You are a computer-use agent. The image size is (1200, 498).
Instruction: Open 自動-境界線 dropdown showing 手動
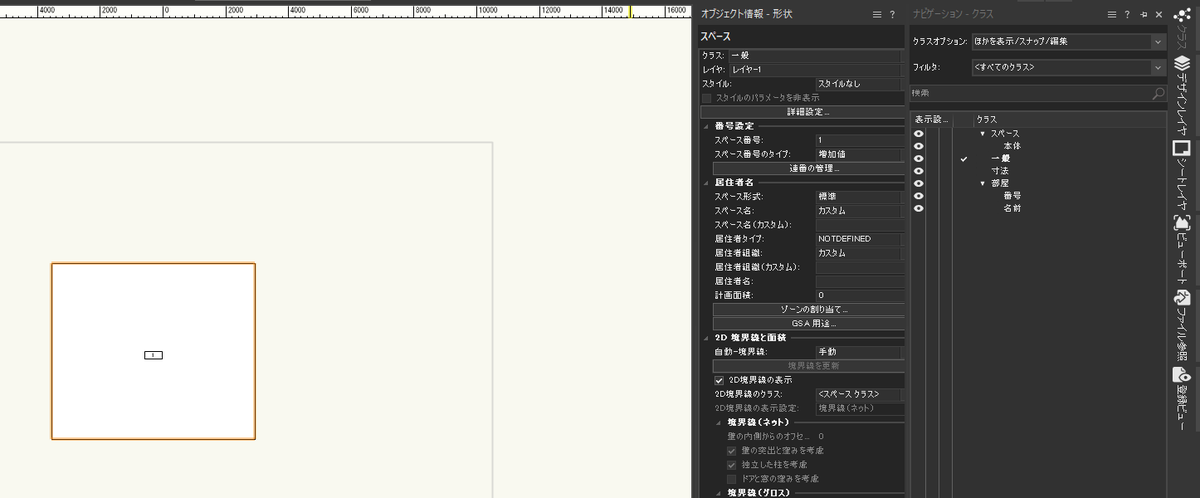859,352
